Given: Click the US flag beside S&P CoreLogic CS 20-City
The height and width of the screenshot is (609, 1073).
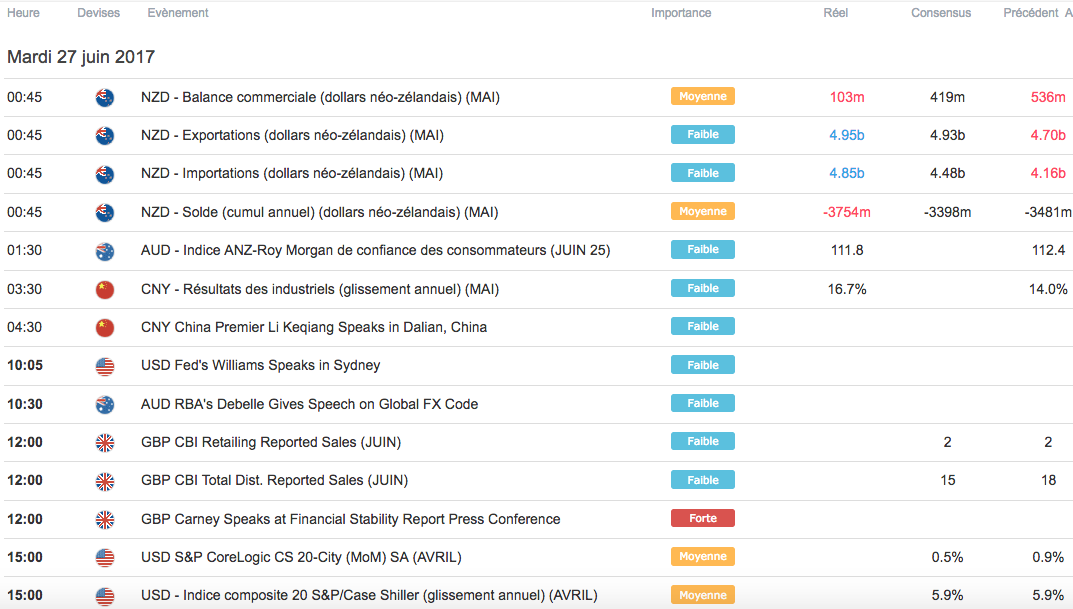Looking at the screenshot, I should tap(104, 558).
